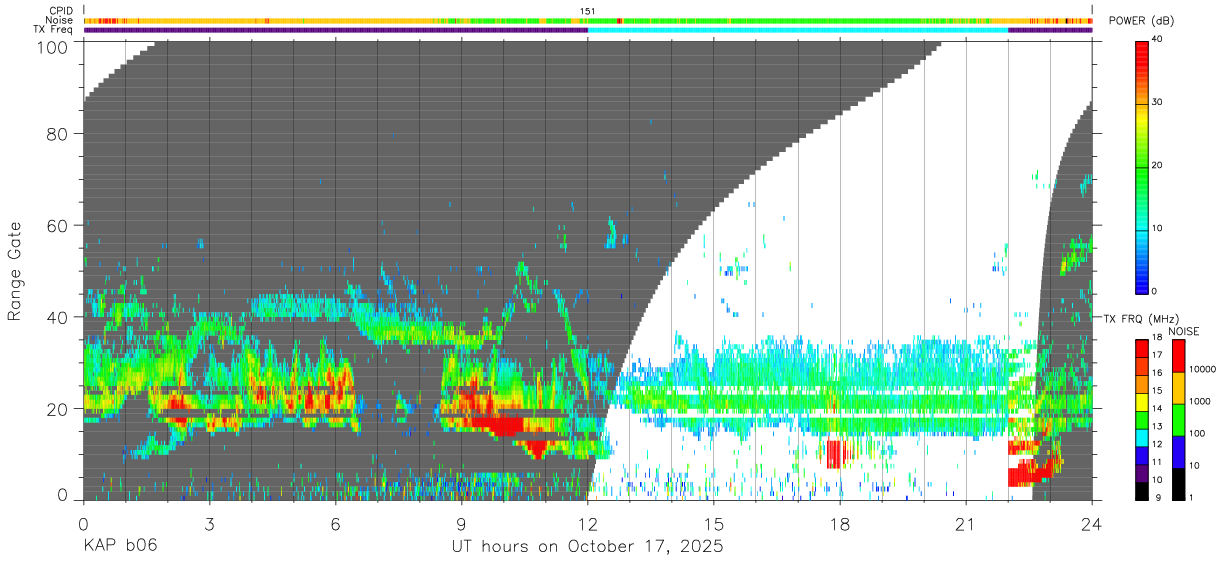Screen dimensions: 1228x567
Task: Click the 24 tick on the UT hours axis
Action: tap(1091, 524)
